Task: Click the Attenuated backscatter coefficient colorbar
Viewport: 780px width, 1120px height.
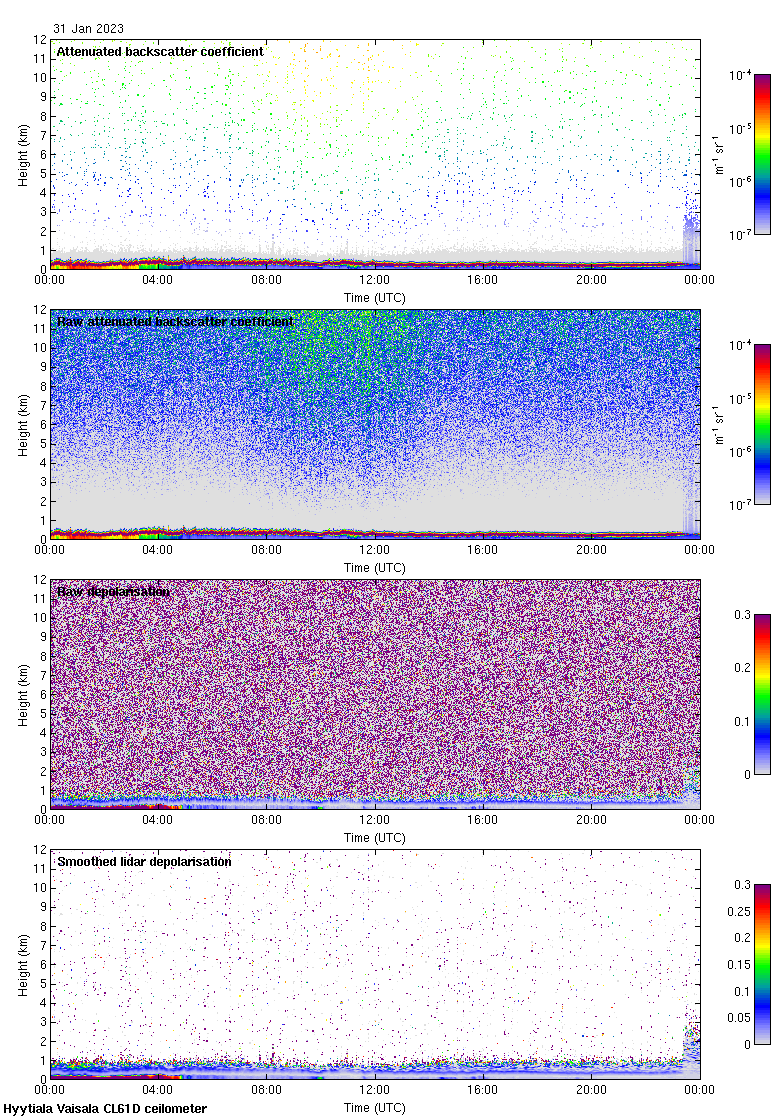Action: pos(762,154)
